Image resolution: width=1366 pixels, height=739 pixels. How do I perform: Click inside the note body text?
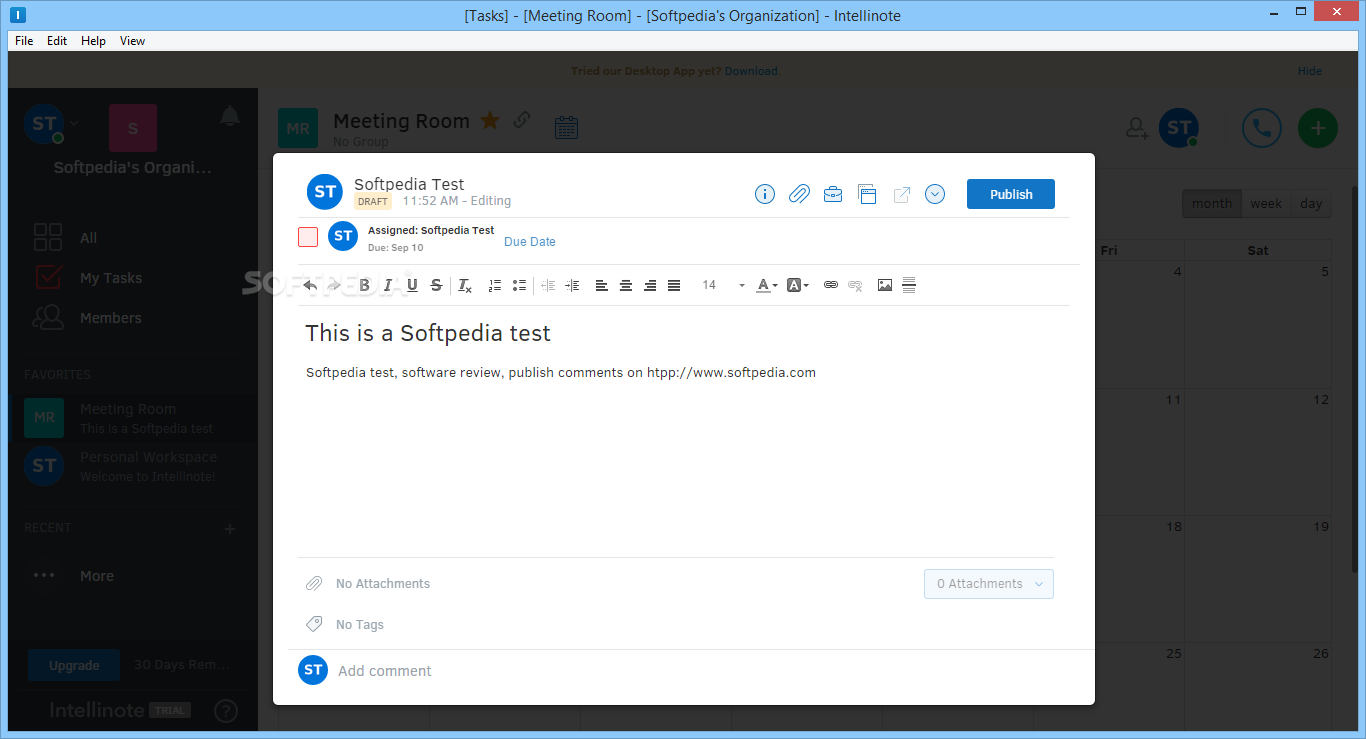(x=561, y=372)
